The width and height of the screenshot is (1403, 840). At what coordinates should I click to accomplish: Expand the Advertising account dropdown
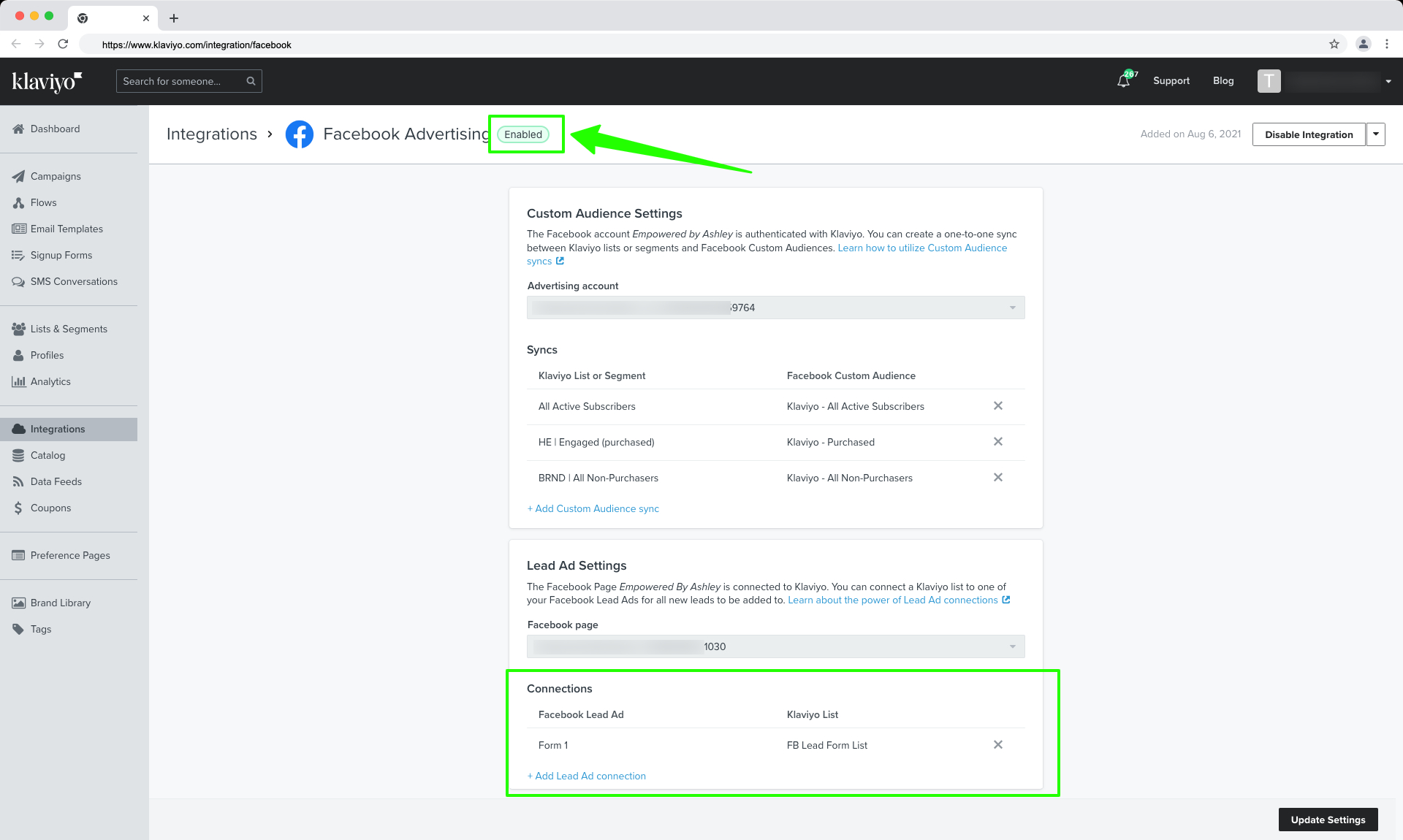775,308
